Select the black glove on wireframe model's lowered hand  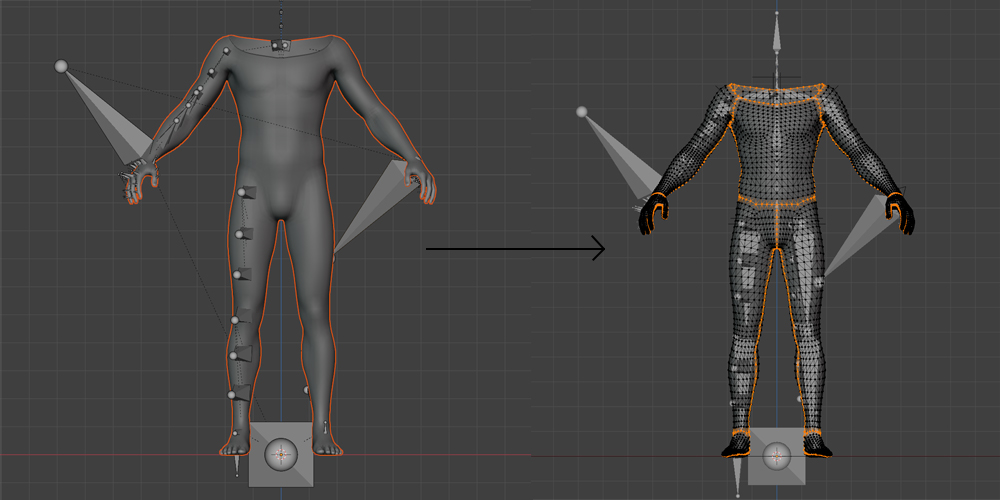[x=903, y=212]
